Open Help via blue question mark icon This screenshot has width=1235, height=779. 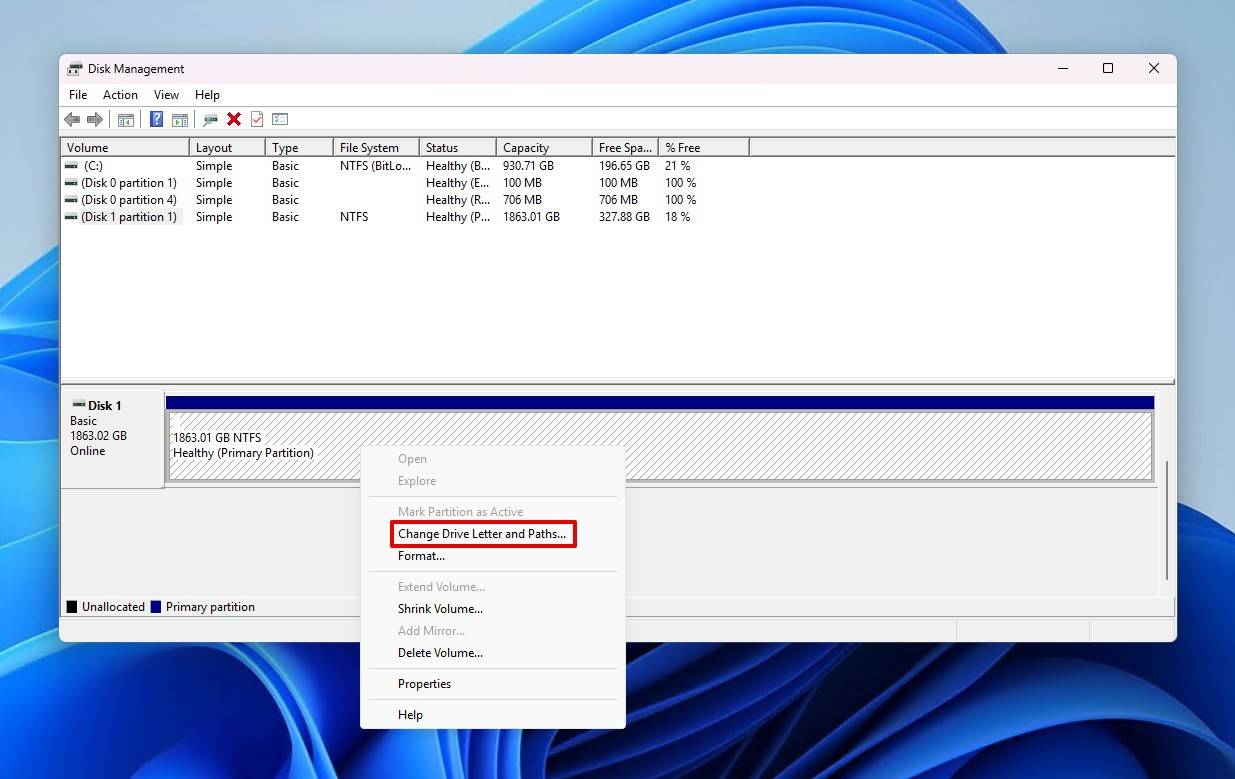coord(156,120)
